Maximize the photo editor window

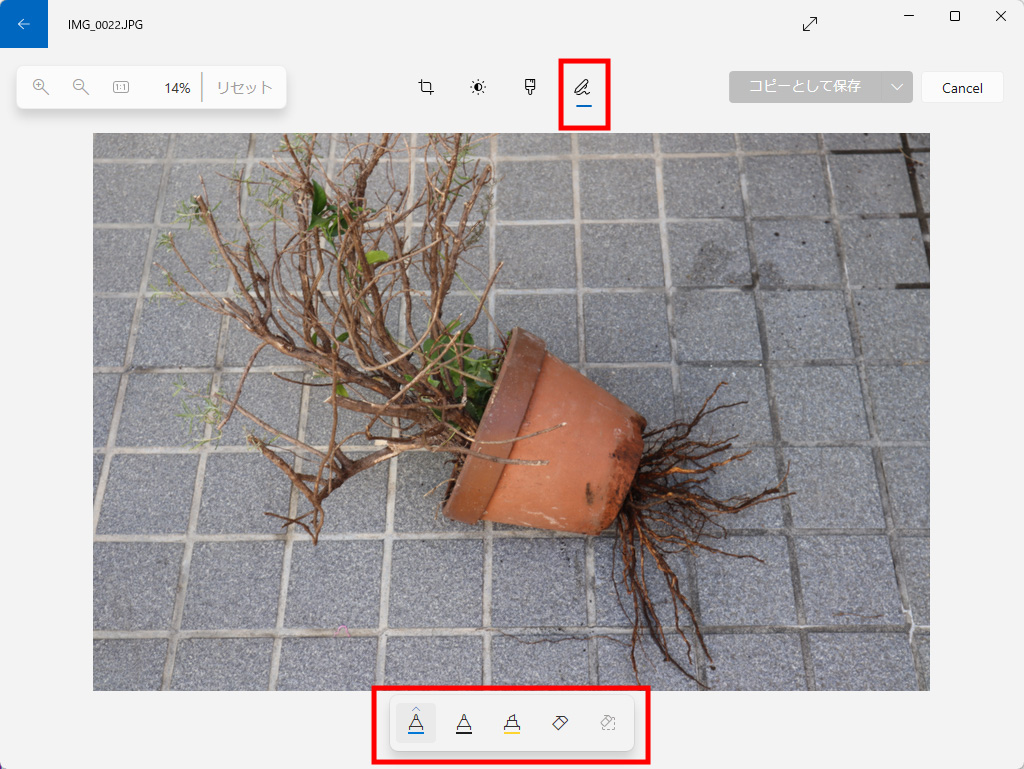pyautogui.click(x=955, y=16)
